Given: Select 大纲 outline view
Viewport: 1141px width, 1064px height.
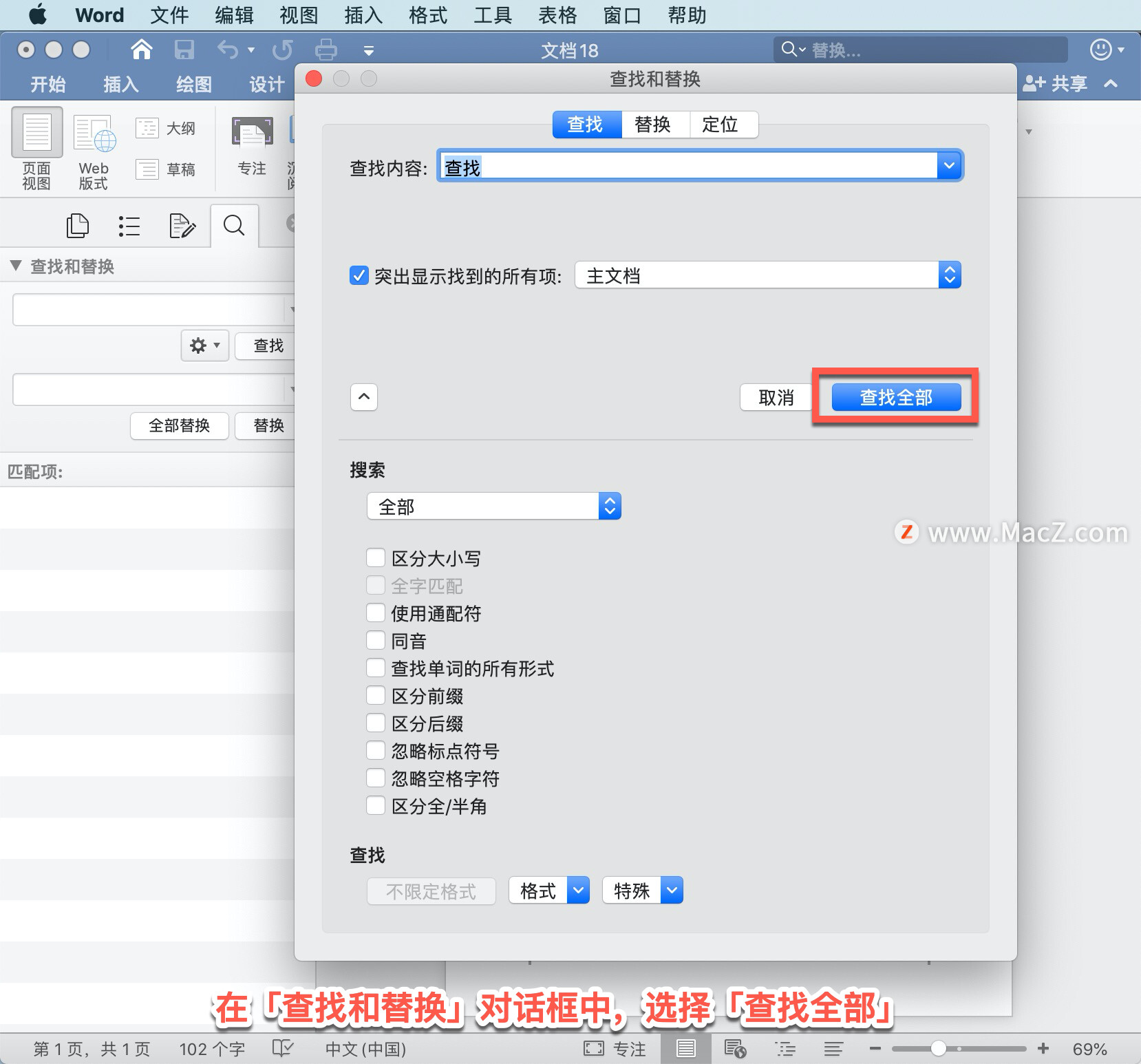Looking at the screenshot, I should tap(166, 128).
